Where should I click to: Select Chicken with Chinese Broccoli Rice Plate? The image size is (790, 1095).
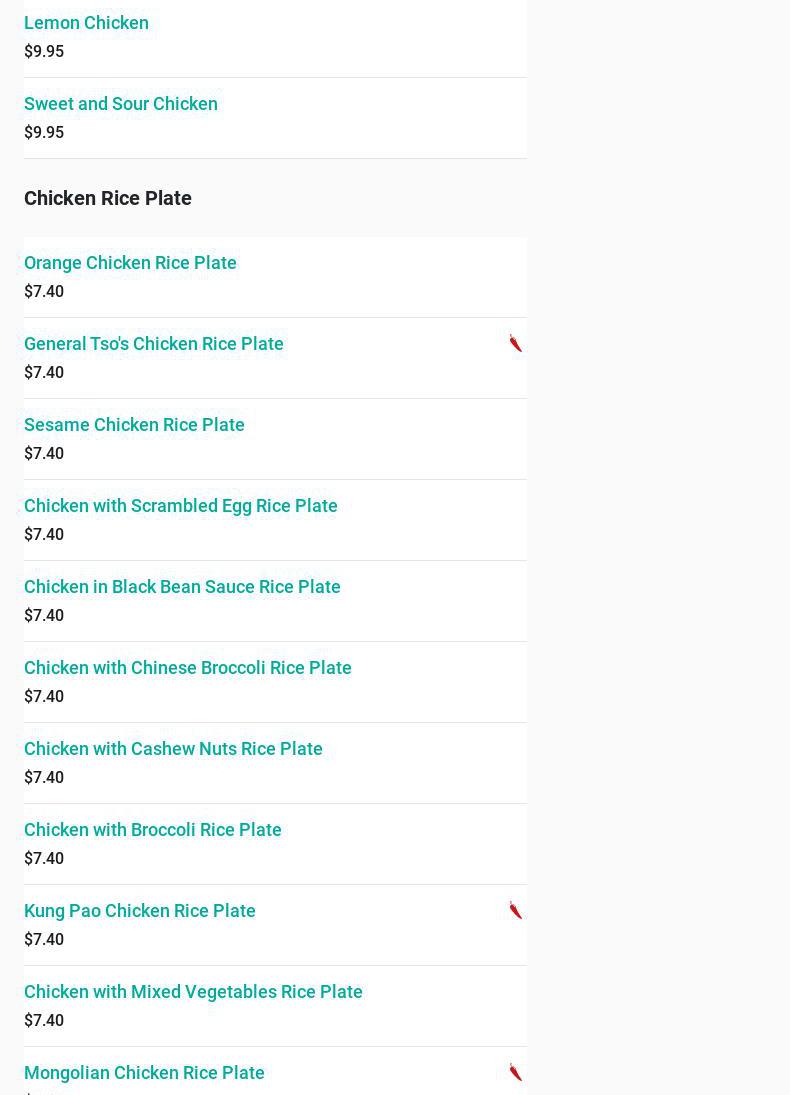(x=187, y=667)
